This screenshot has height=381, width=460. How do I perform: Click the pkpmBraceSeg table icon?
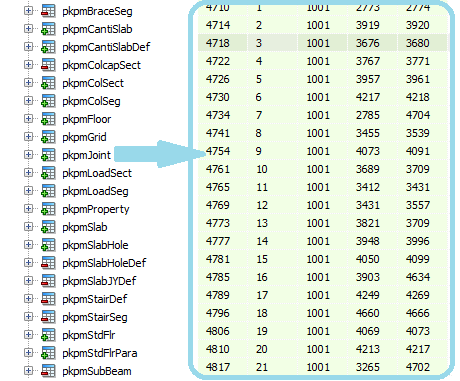click(x=48, y=11)
